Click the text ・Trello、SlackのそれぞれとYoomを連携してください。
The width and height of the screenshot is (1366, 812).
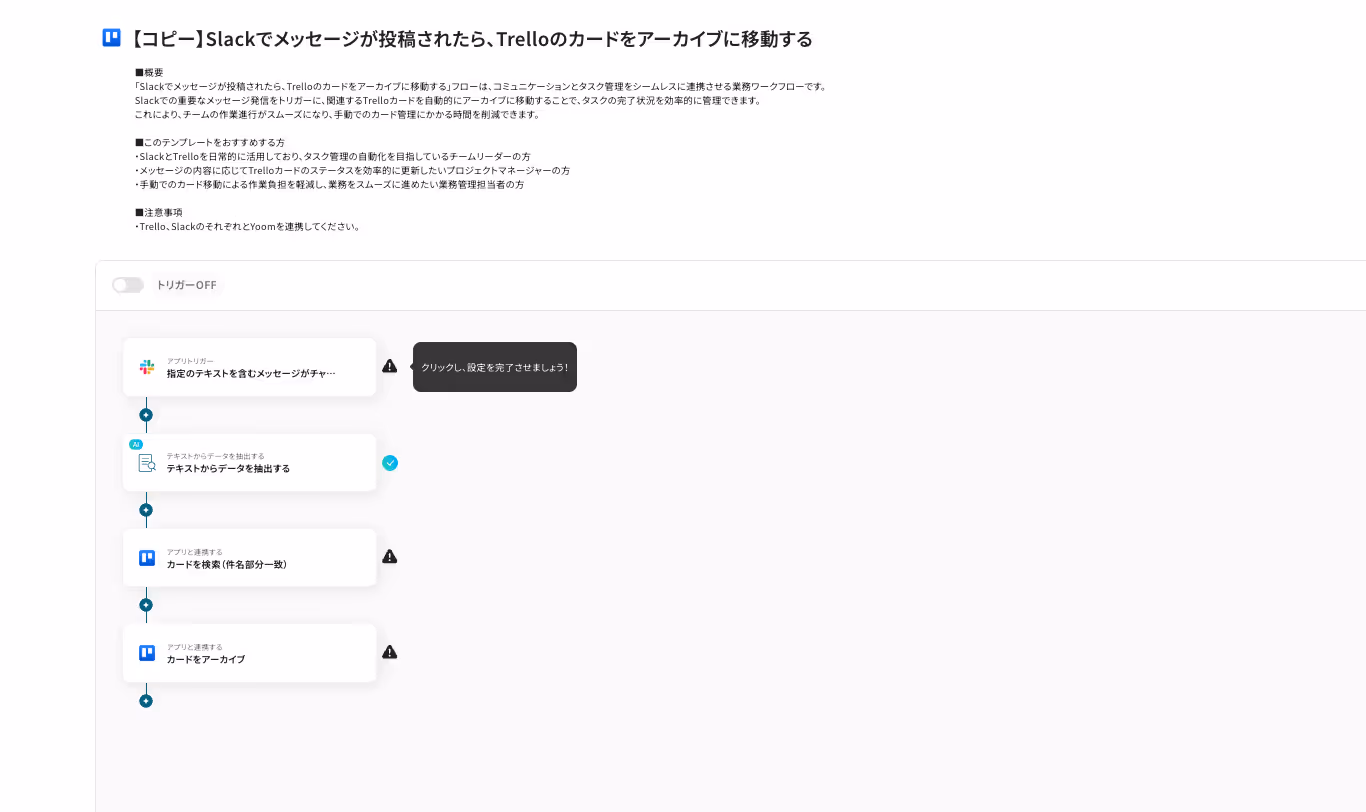click(x=248, y=226)
